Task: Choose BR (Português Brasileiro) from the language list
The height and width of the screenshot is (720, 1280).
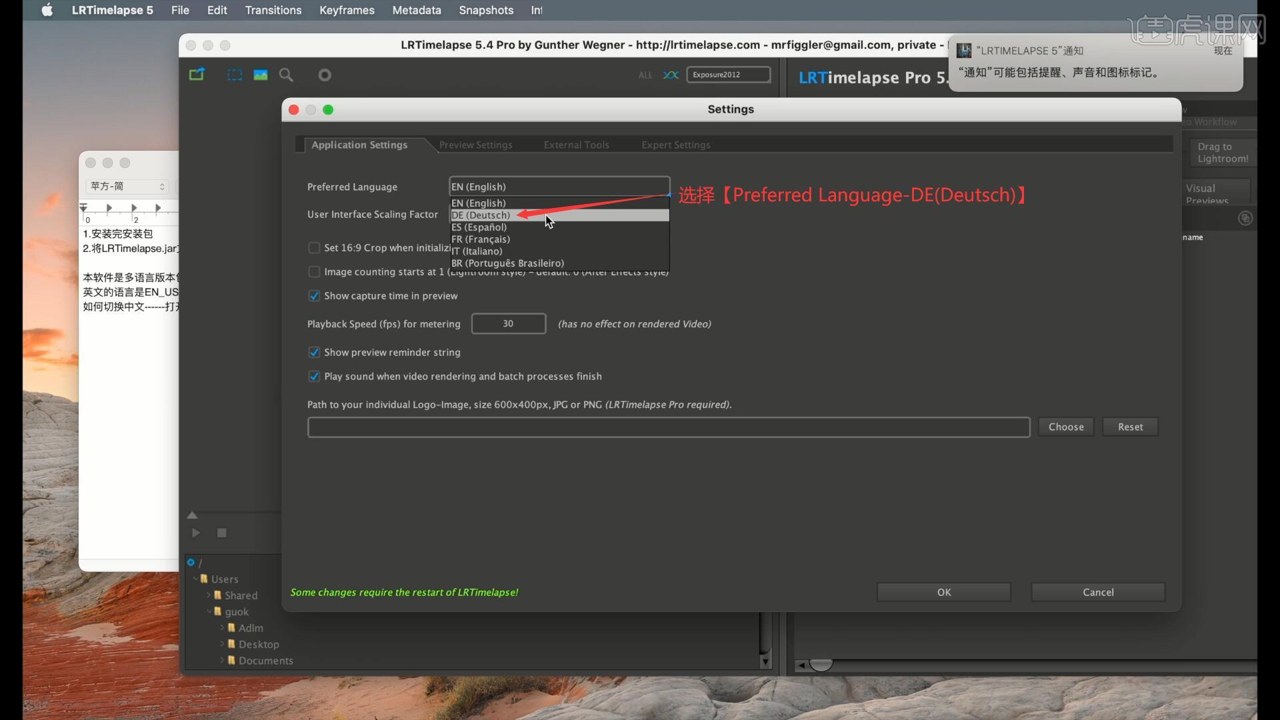Action: tap(559, 263)
